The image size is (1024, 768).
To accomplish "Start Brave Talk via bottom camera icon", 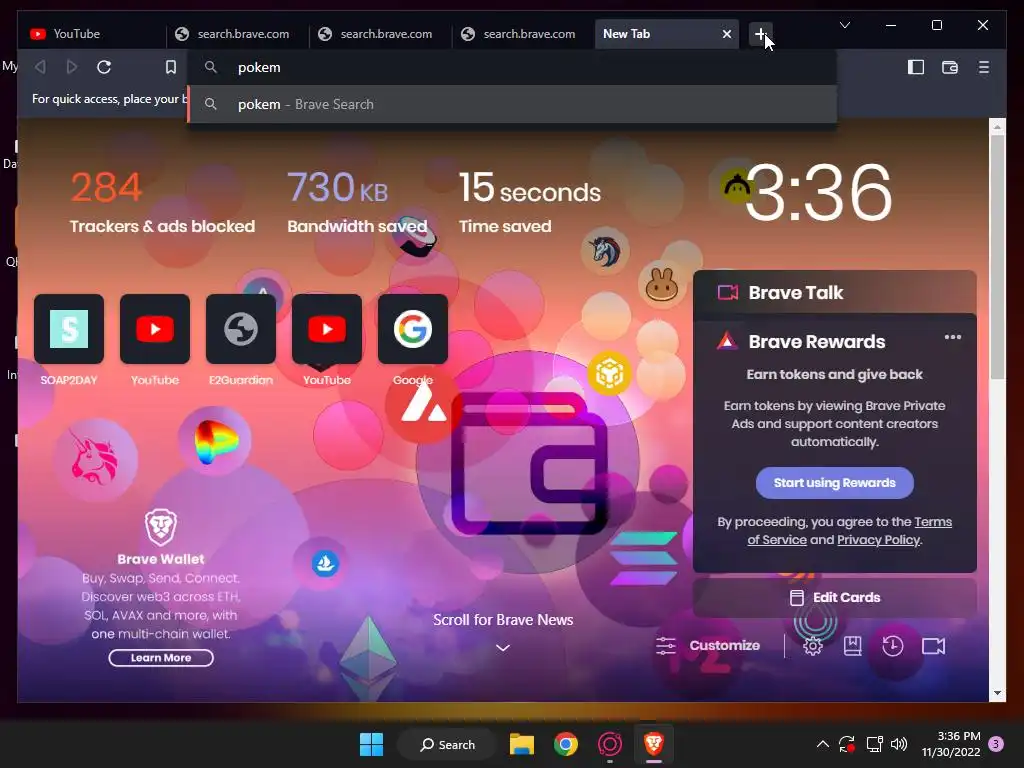I will (x=933, y=646).
